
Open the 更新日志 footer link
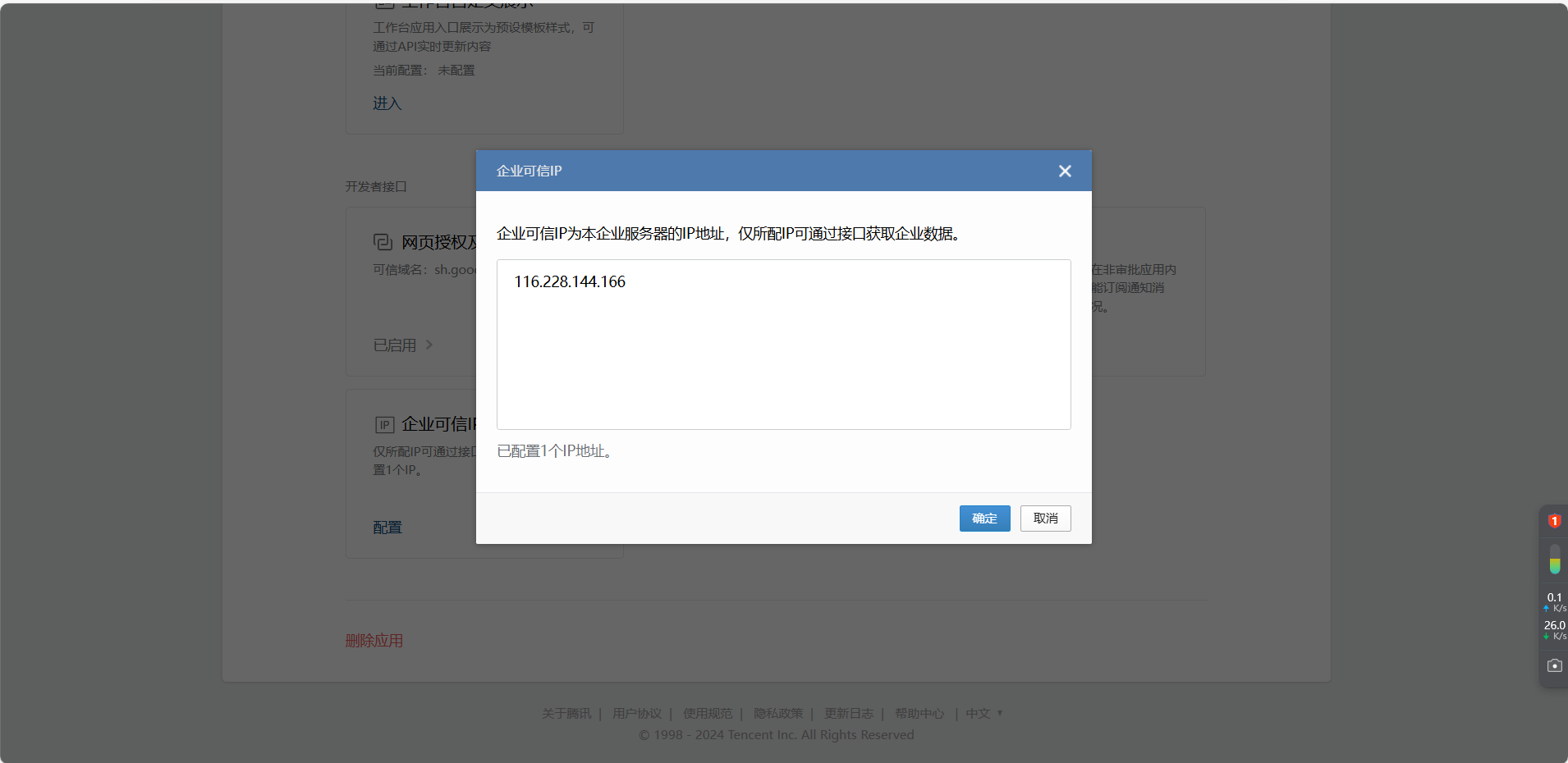849,714
